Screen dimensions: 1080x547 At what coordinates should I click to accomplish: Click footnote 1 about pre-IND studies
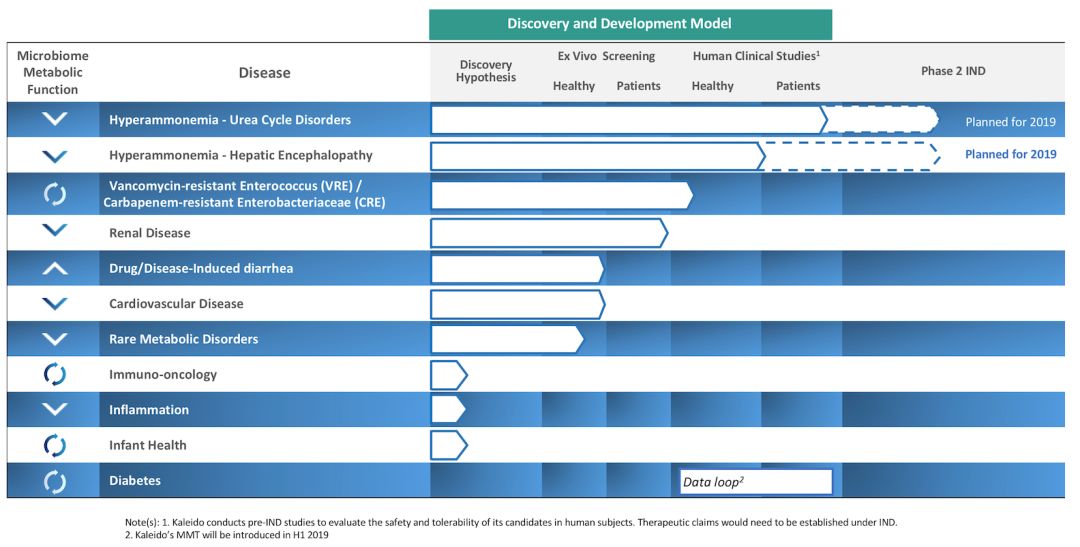click(511, 522)
